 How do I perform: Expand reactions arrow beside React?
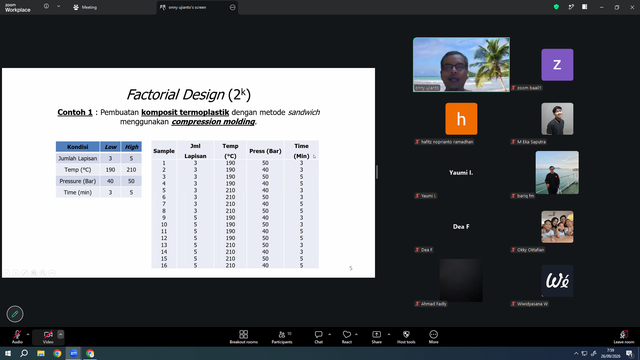[x=356, y=334]
